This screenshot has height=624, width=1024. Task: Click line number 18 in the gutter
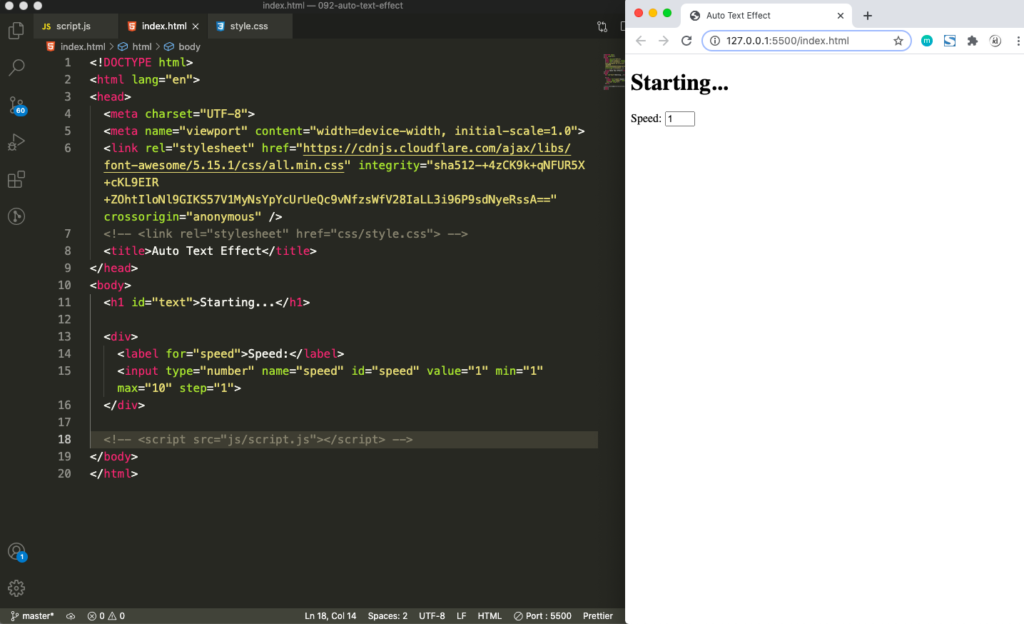pos(64,439)
